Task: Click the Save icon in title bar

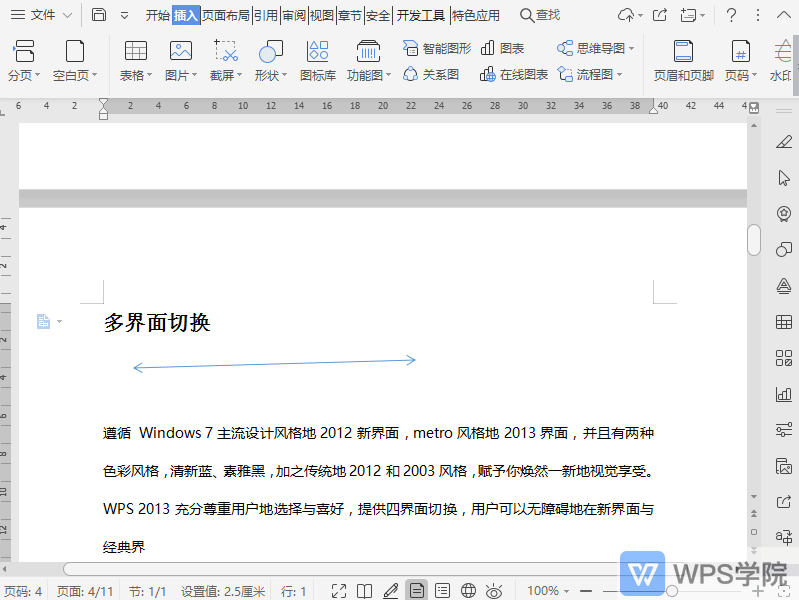Action: [99, 15]
